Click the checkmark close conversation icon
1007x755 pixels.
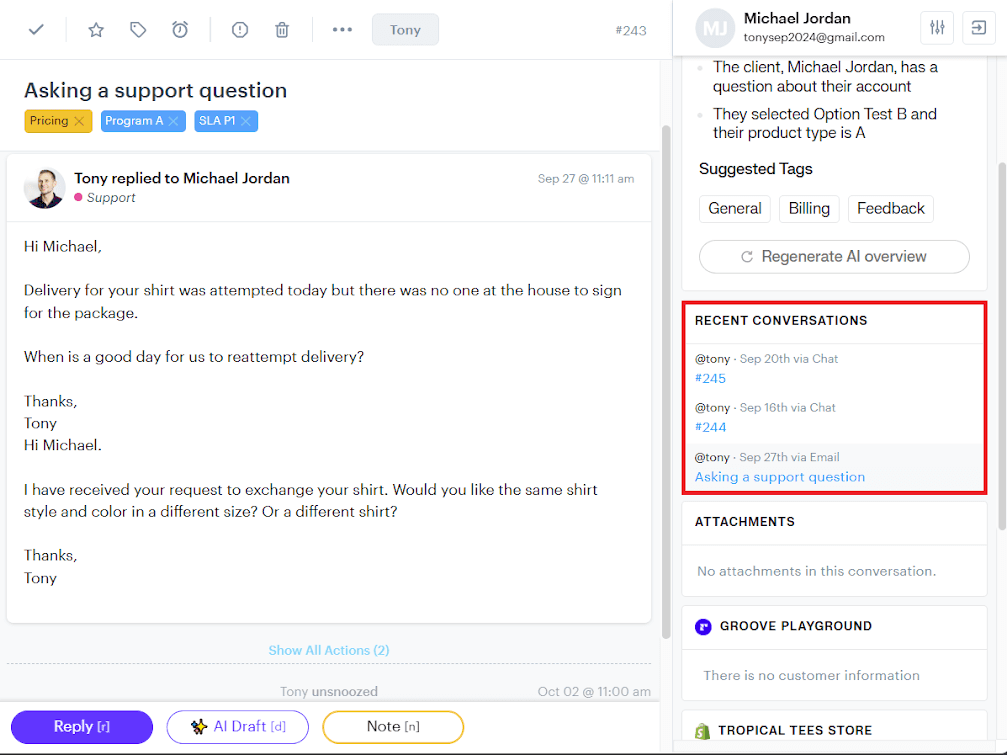36,30
